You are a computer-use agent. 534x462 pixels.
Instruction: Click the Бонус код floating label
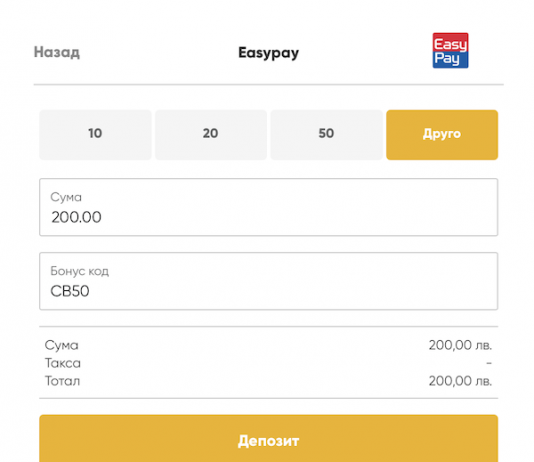coord(79,271)
